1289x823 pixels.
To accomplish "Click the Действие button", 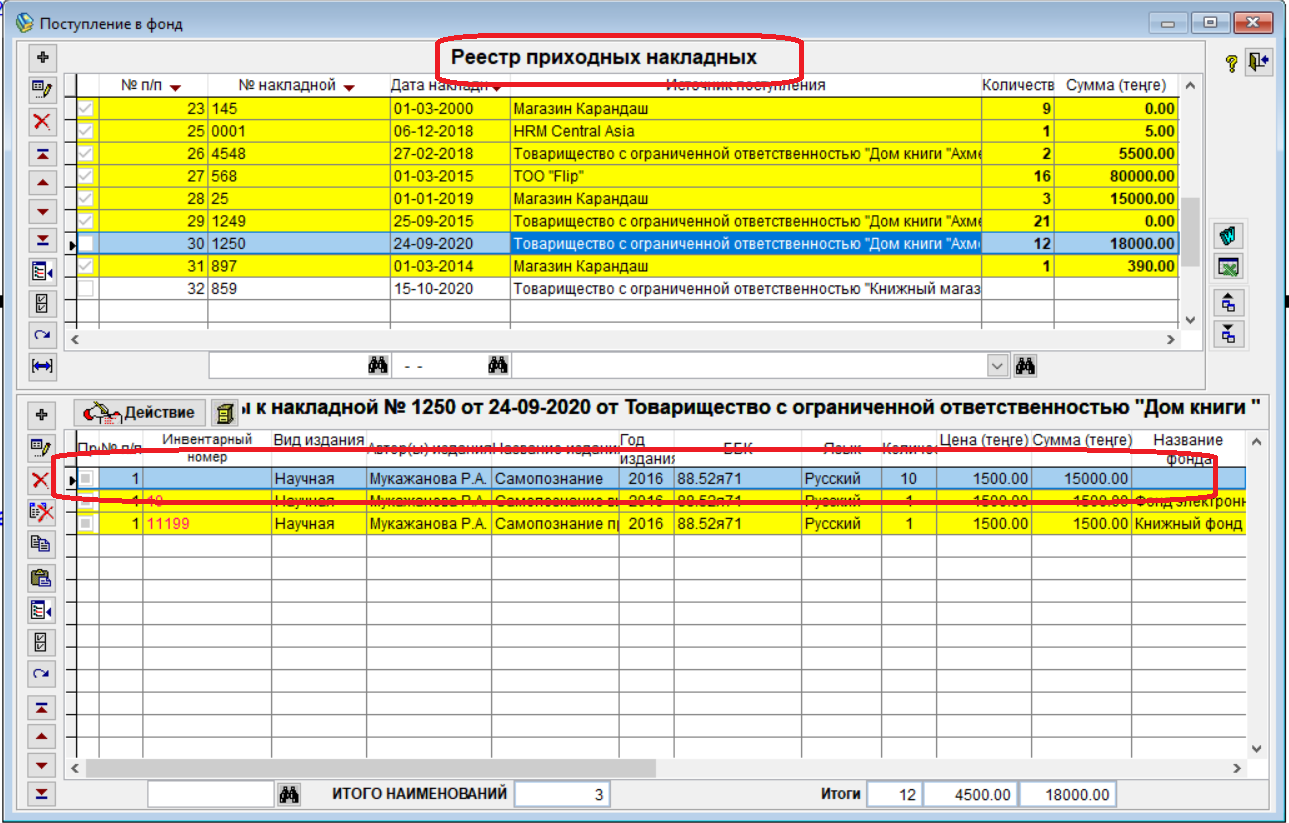I will [x=141, y=413].
